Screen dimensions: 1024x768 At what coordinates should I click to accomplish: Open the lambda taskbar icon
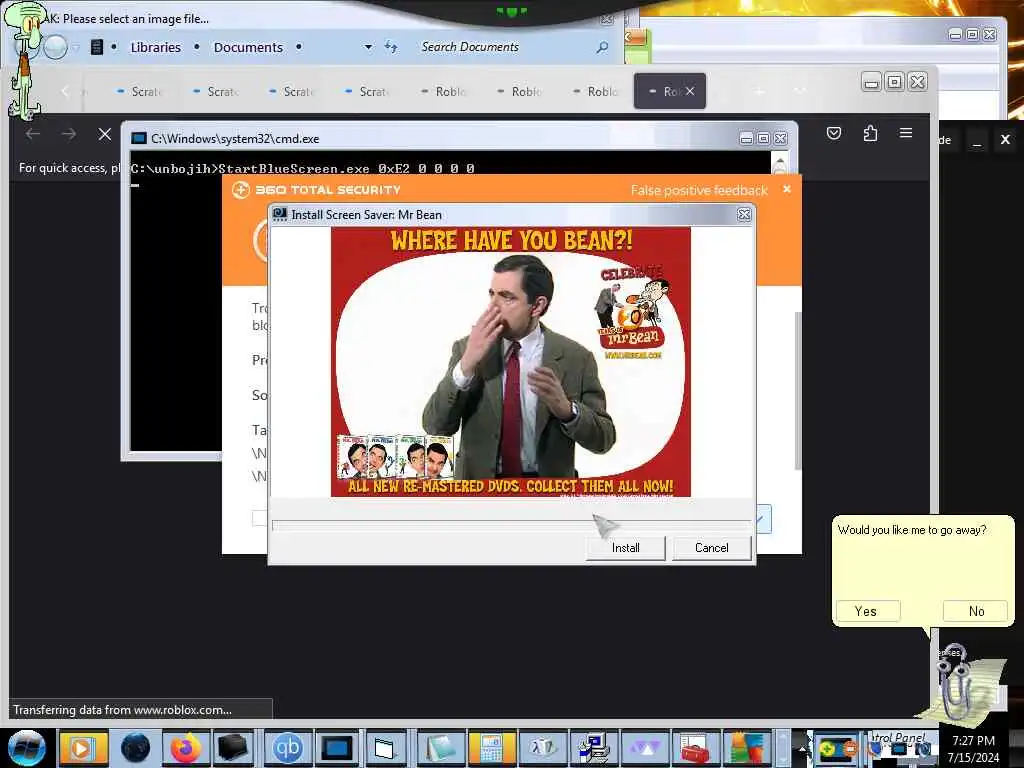(542, 748)
